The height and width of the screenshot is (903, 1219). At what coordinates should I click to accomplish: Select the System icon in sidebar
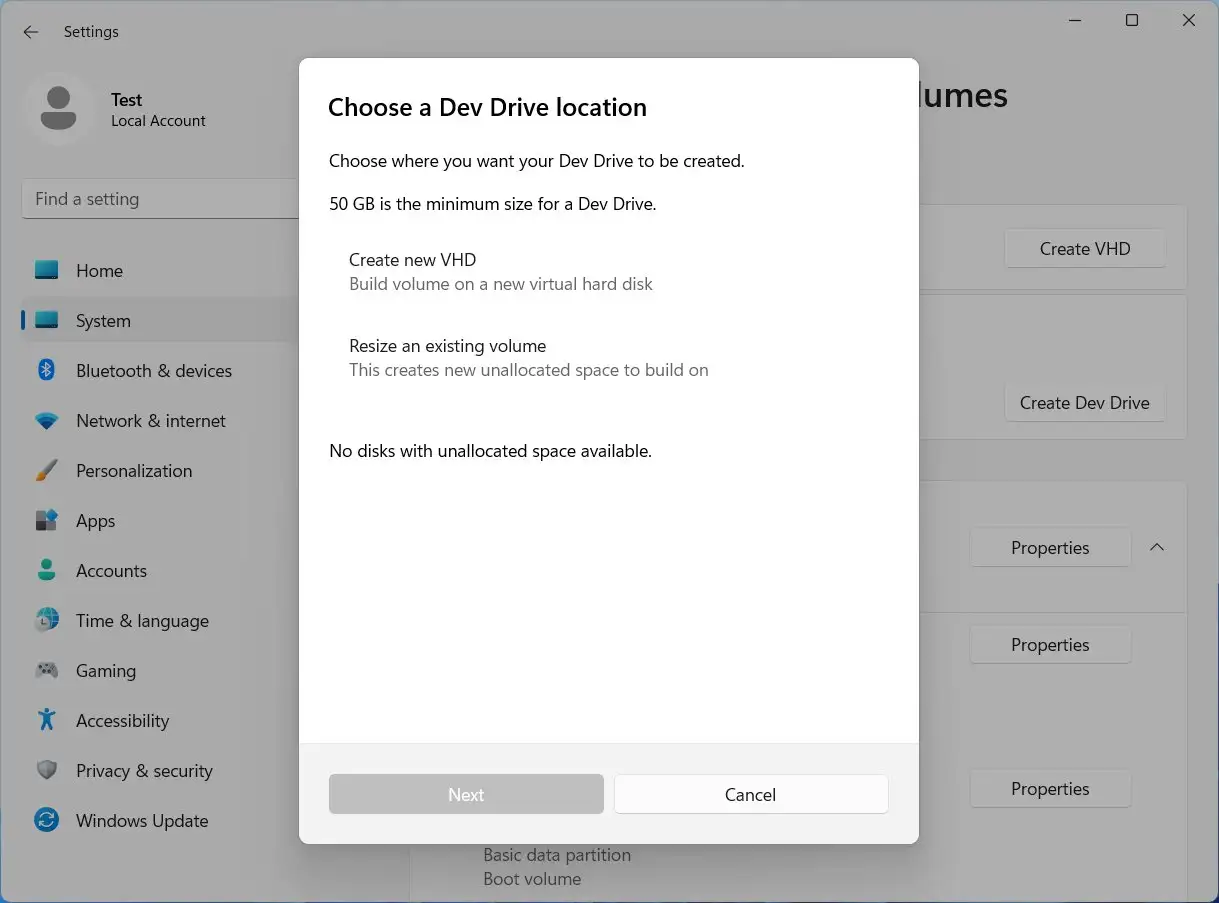point(47,320)
